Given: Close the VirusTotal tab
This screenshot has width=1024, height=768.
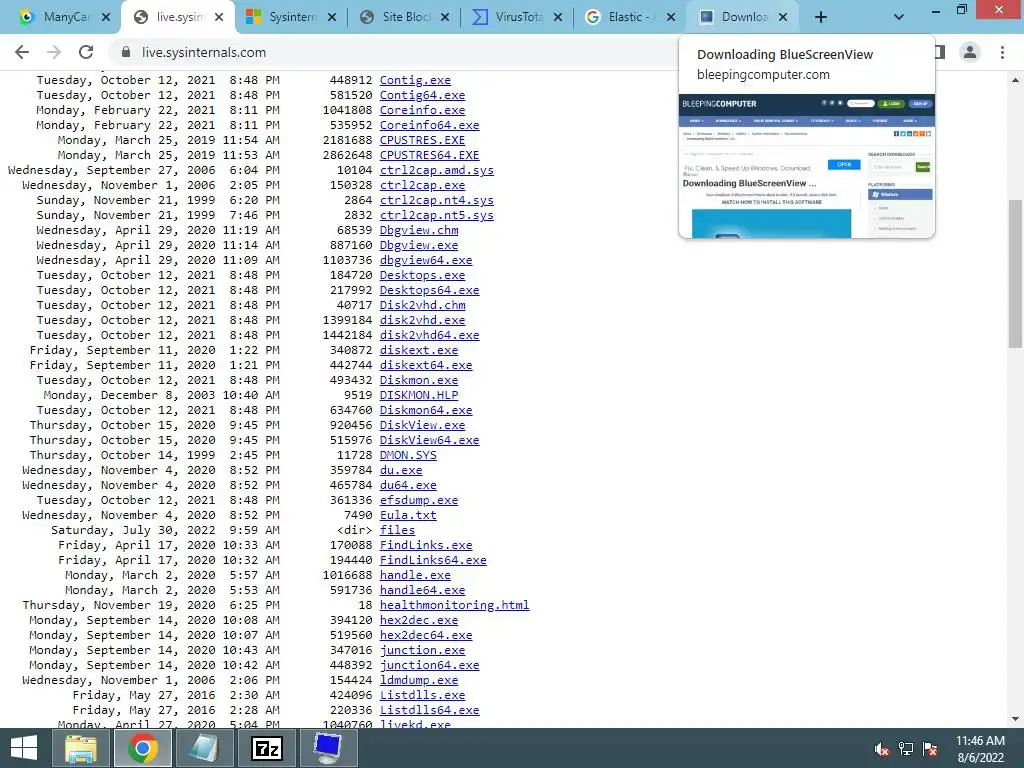Looking at the screenshot, I should point(558,18).
